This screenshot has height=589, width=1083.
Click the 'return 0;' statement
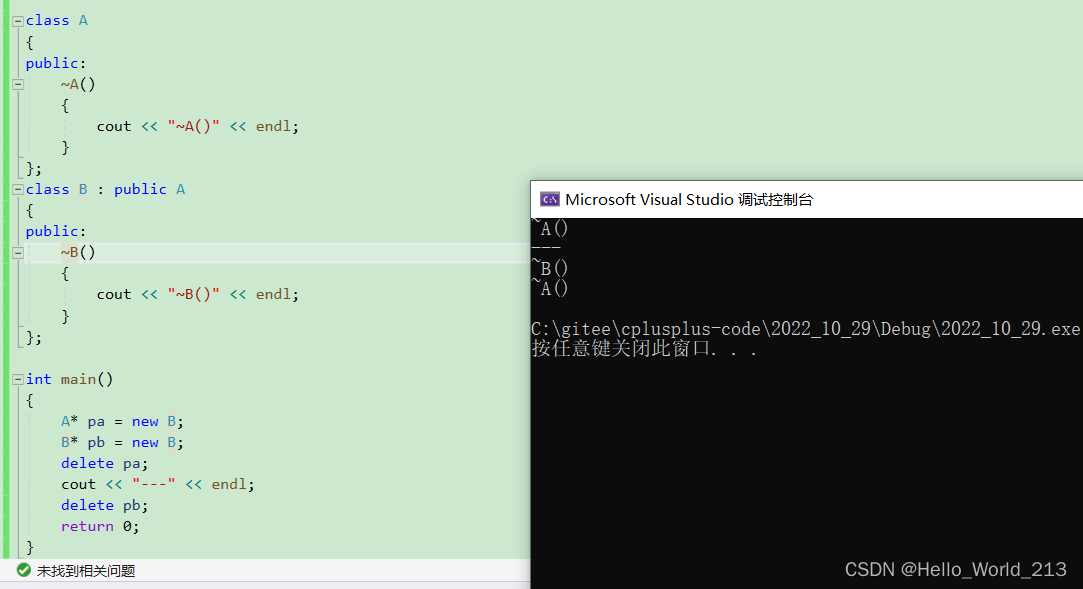tap(100, 526)
